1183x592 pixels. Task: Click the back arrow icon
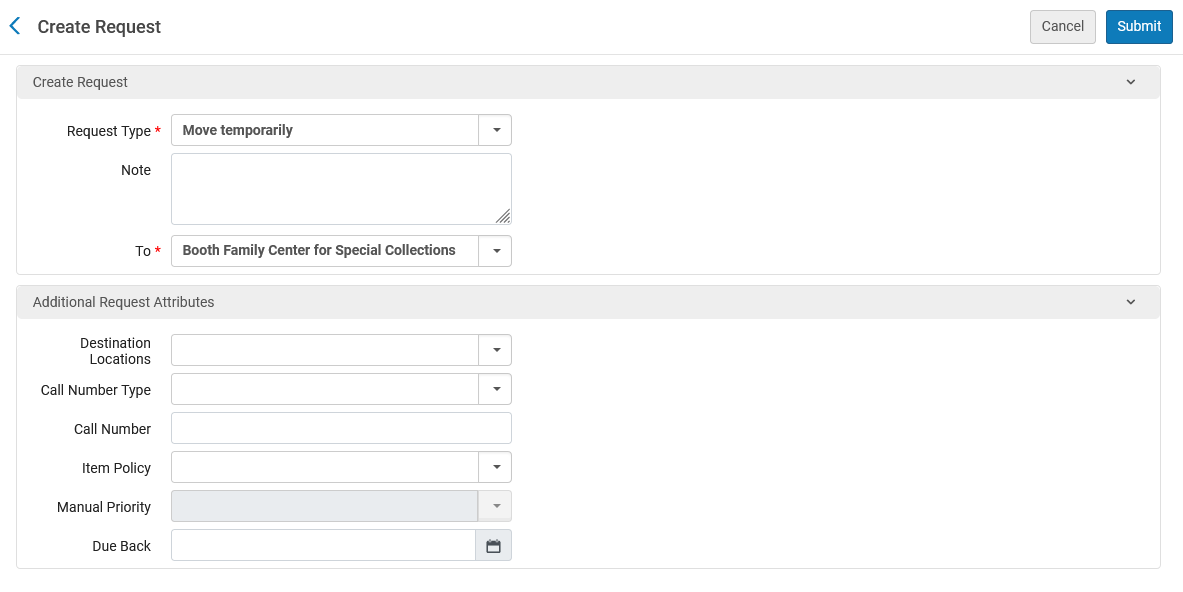[x=14, y=26]
